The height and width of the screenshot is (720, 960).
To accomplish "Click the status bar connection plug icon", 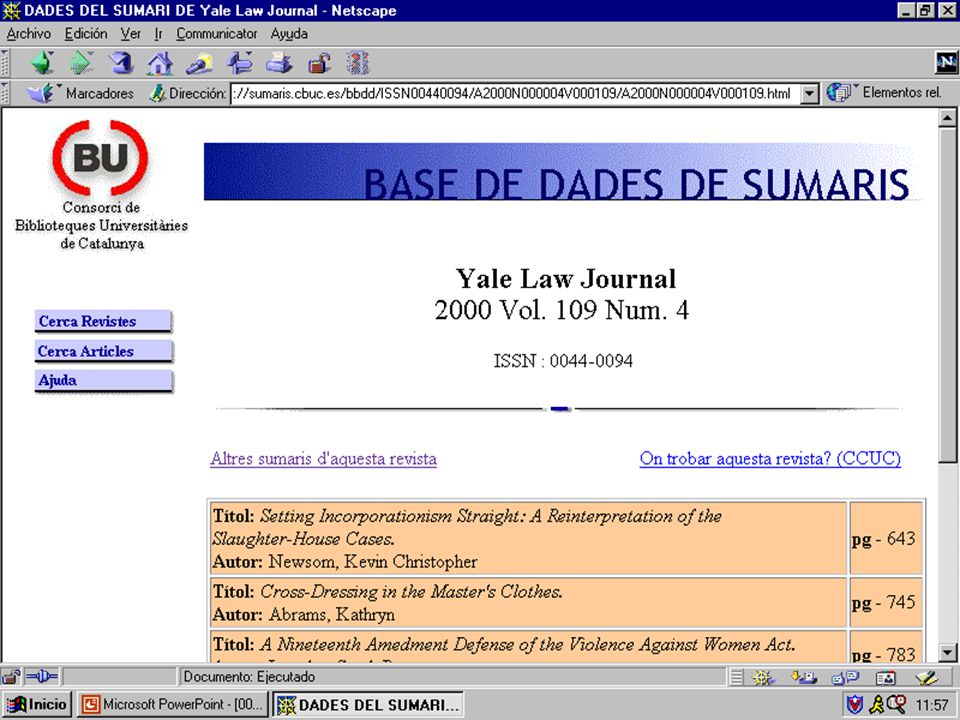I will 42,677.
